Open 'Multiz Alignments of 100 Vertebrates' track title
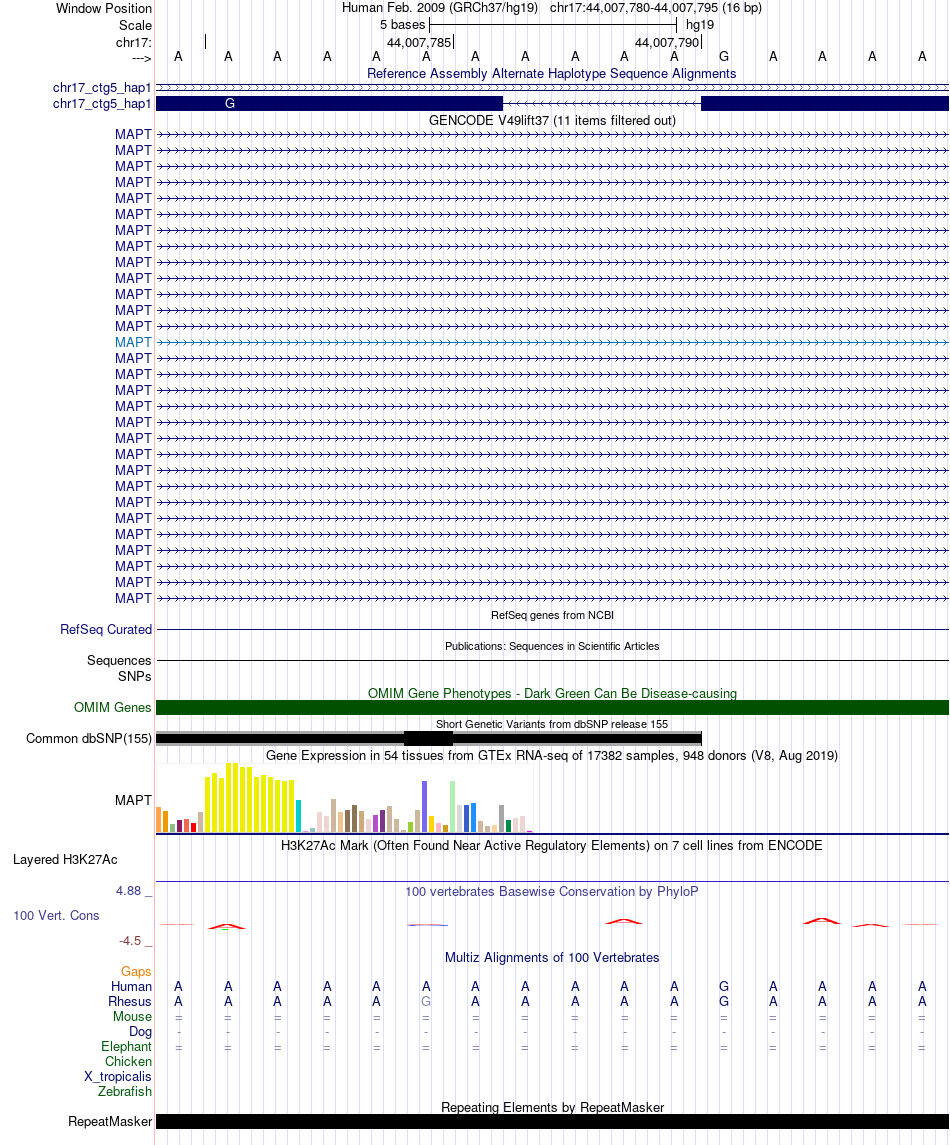The width and height of the screenshot is (950, 1145). pos(552,957)
